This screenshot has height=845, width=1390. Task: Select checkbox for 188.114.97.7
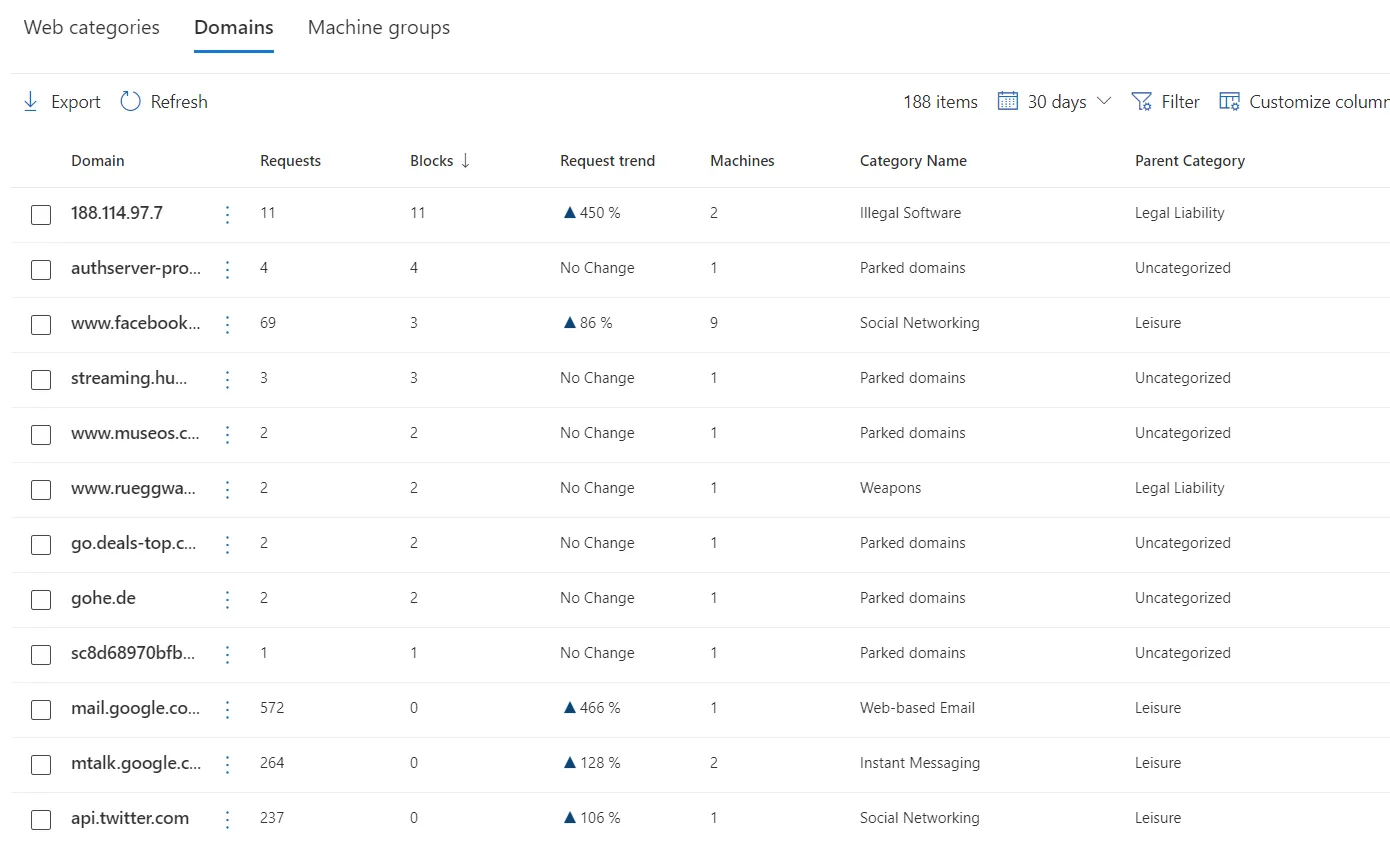41,215
